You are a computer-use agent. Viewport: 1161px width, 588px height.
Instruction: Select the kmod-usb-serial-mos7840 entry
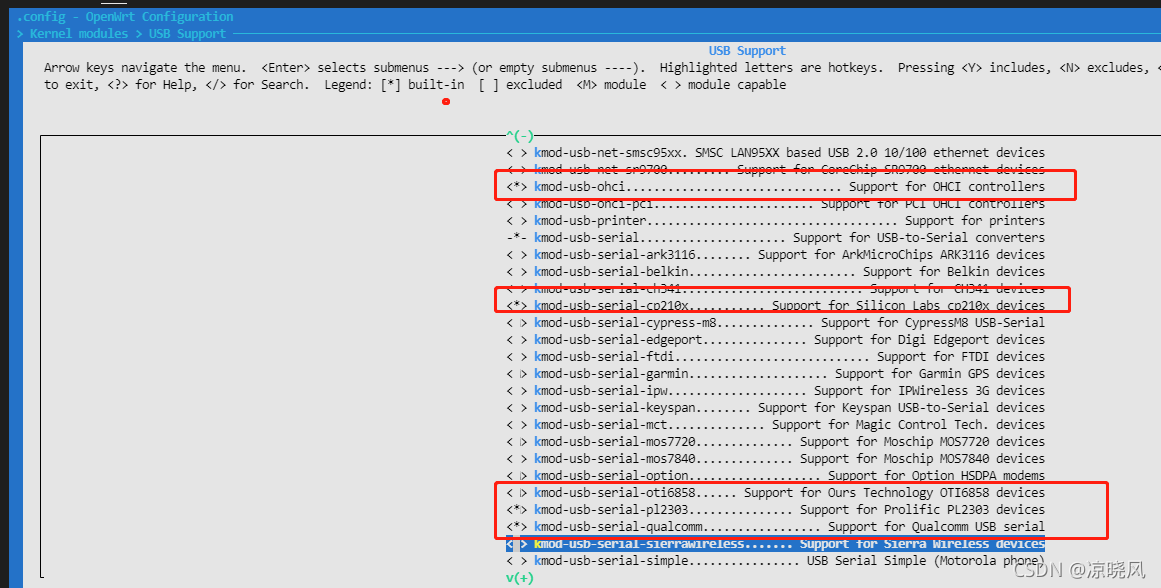click(775, 458)
